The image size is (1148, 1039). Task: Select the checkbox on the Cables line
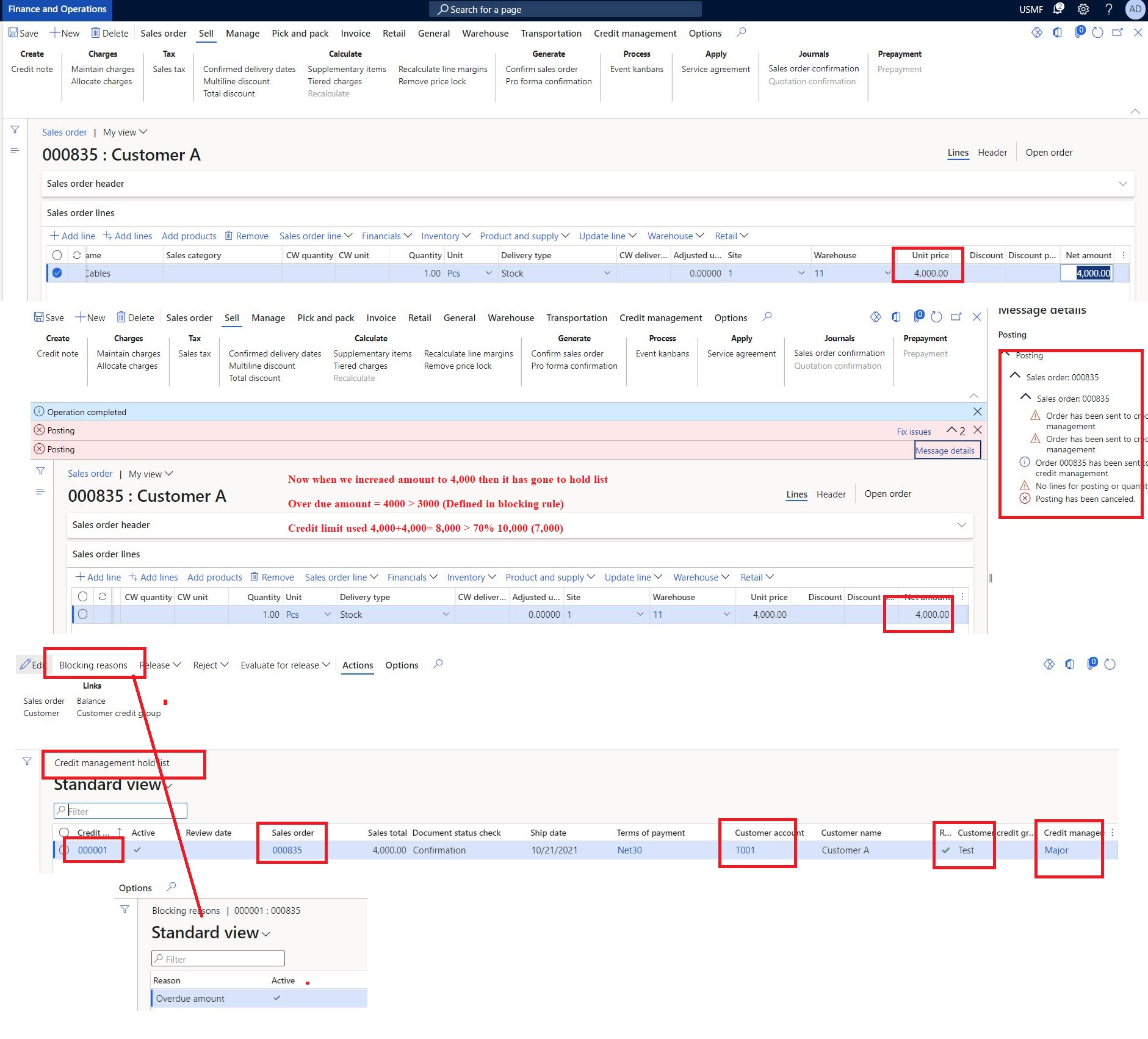click(57, 273)
